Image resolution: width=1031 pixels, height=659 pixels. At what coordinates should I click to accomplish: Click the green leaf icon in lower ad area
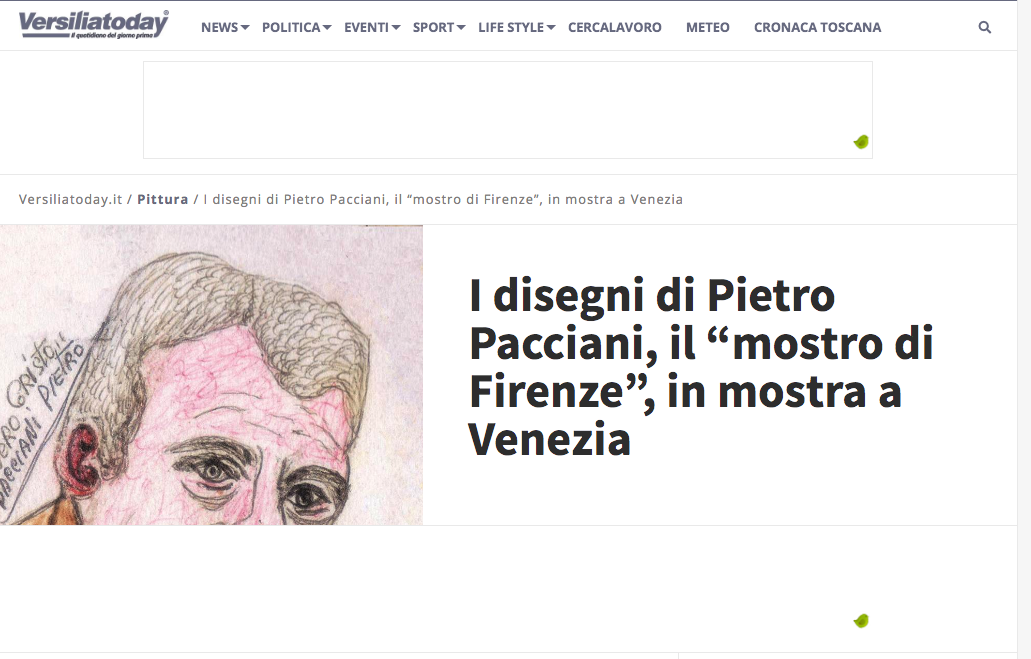click(861, 620)
